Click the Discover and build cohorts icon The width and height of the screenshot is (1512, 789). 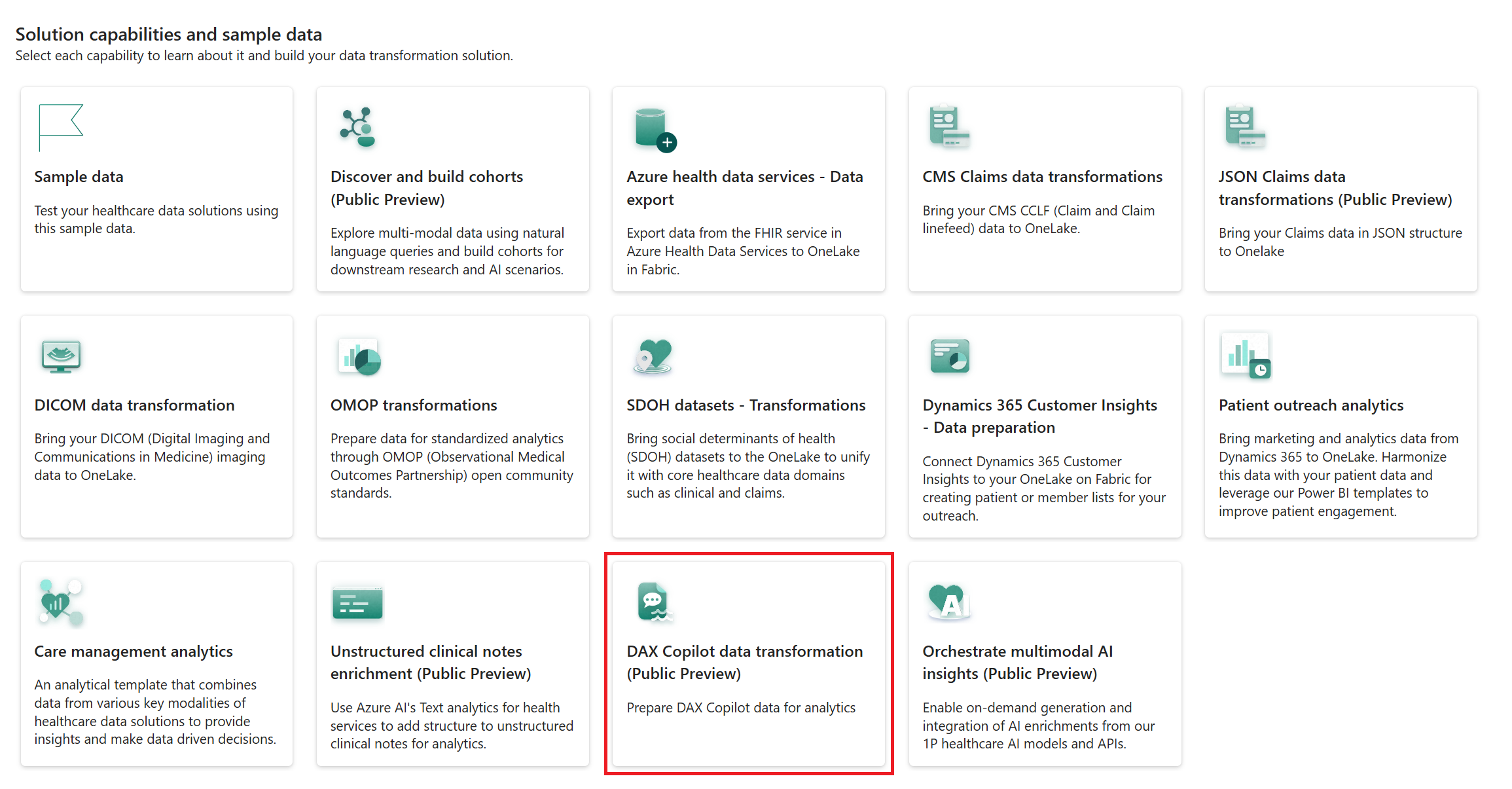357,127
